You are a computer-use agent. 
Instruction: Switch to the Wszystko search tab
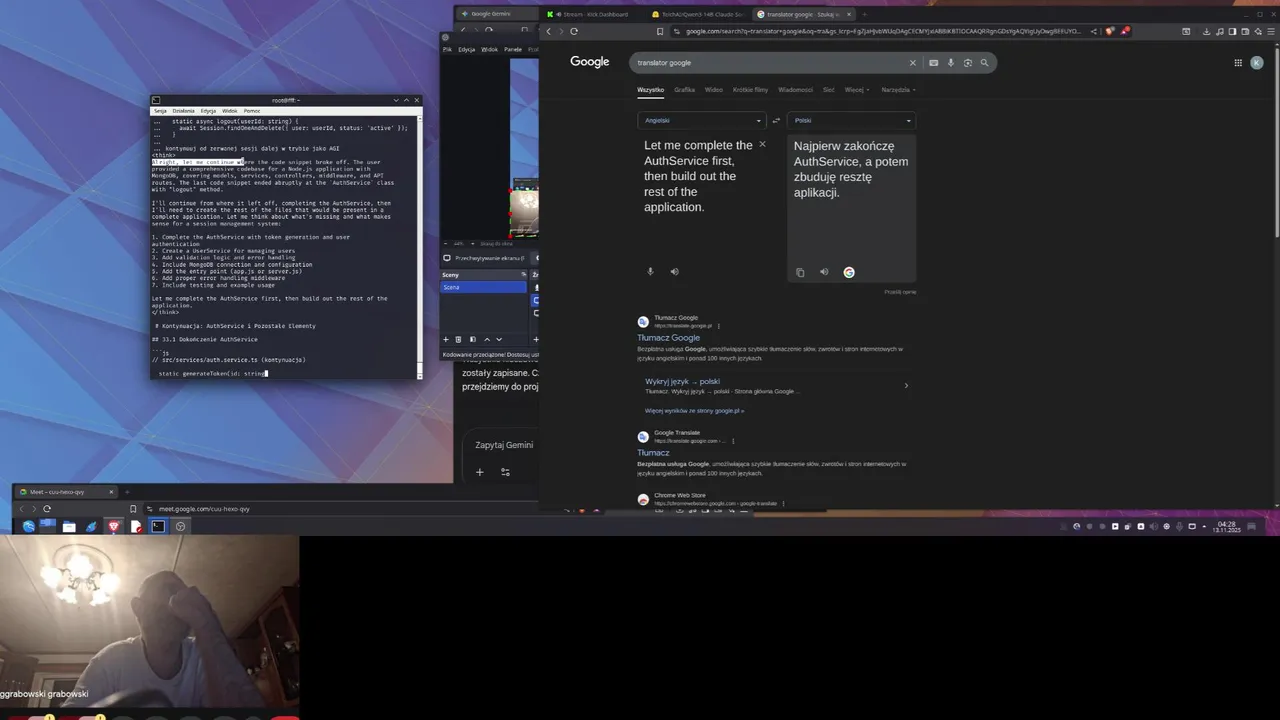(650, 90)
